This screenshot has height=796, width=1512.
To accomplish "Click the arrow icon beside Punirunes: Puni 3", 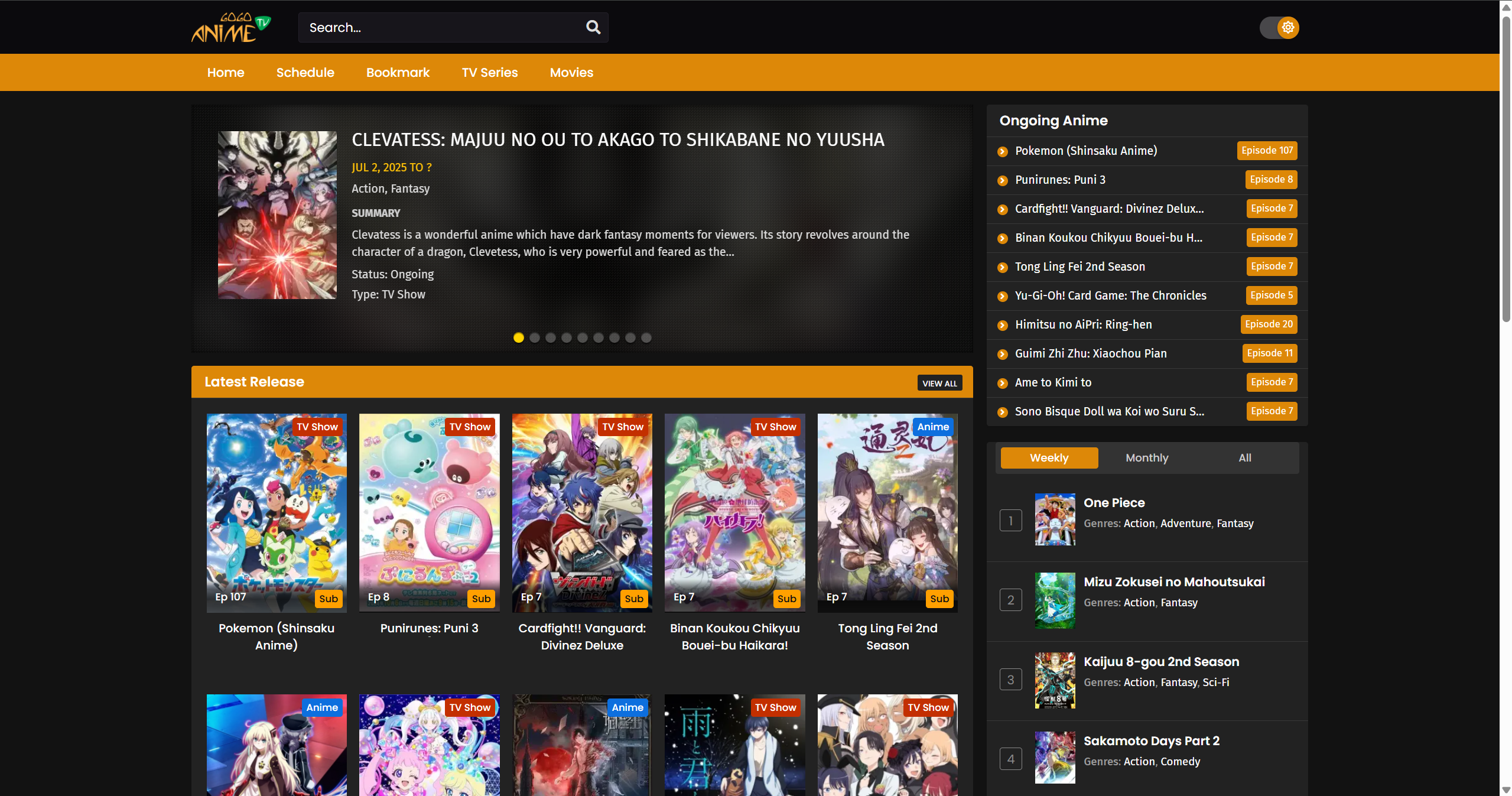I will pos(1002,181).
